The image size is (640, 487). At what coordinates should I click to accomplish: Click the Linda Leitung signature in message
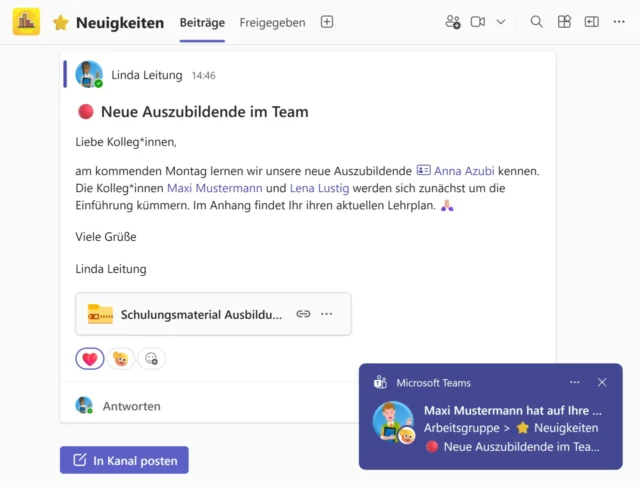click(x=111, y=269)
